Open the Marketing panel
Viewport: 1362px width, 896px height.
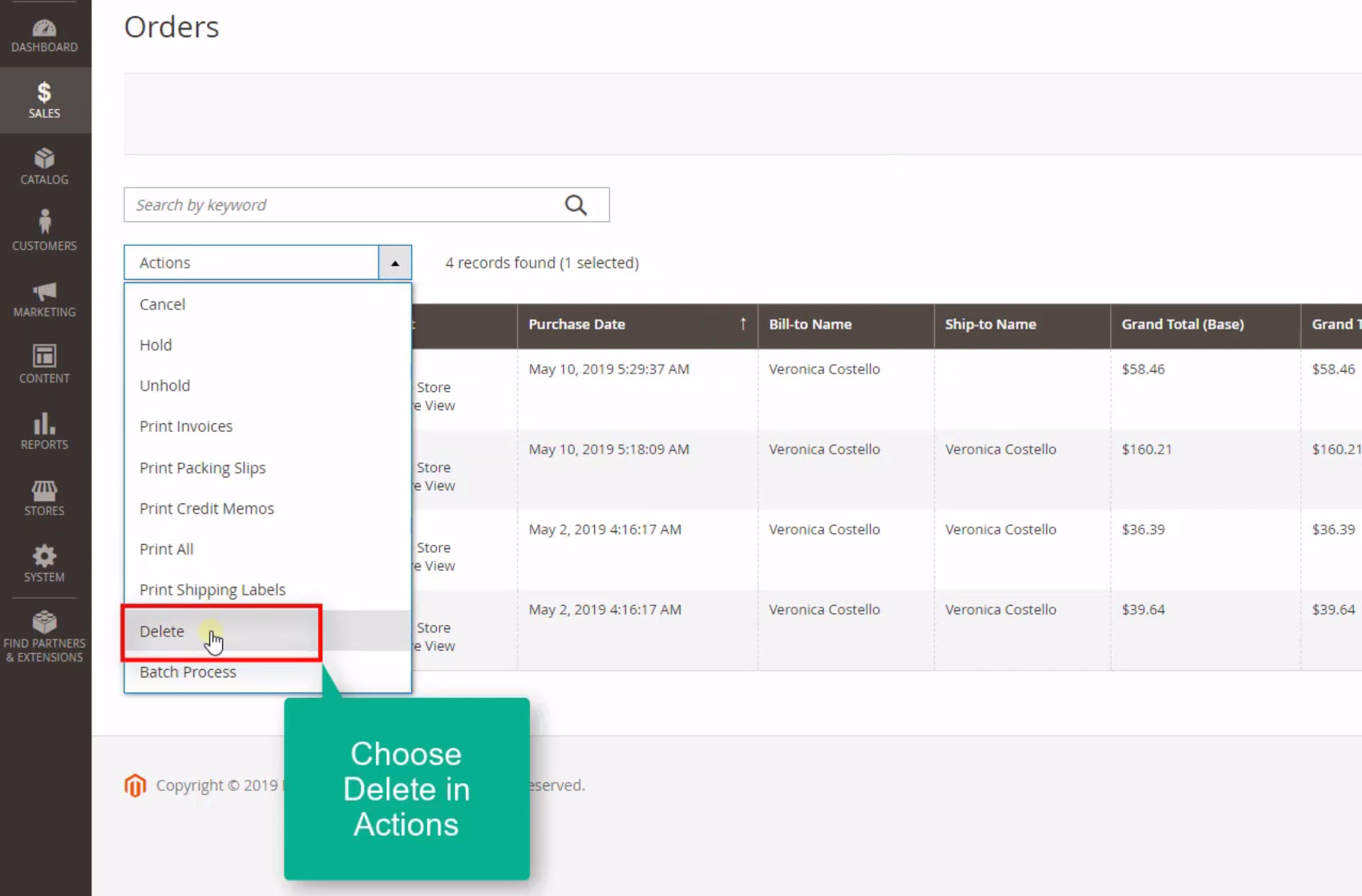point(44,298)
